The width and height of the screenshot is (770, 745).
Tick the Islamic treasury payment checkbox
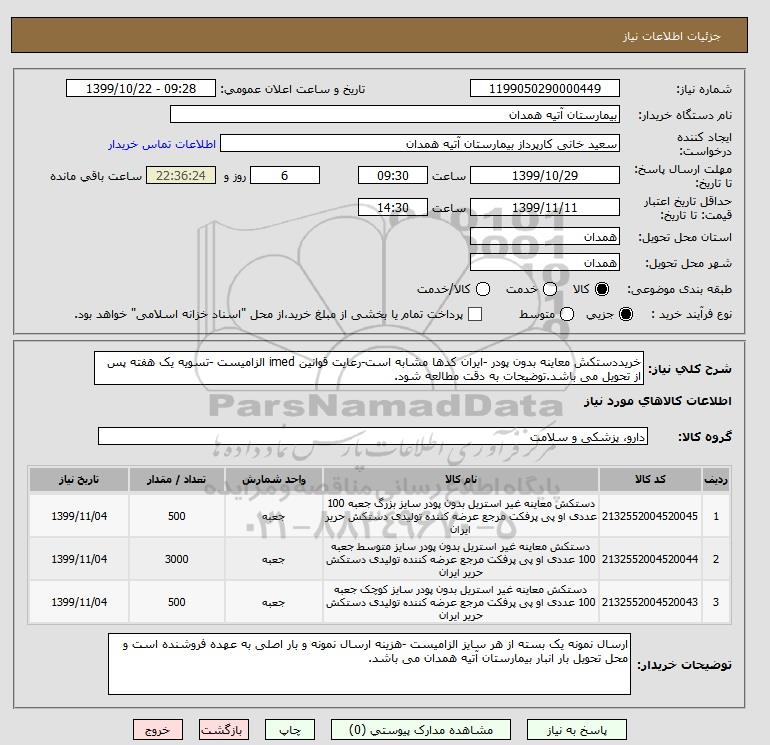(x=475, y=314)
